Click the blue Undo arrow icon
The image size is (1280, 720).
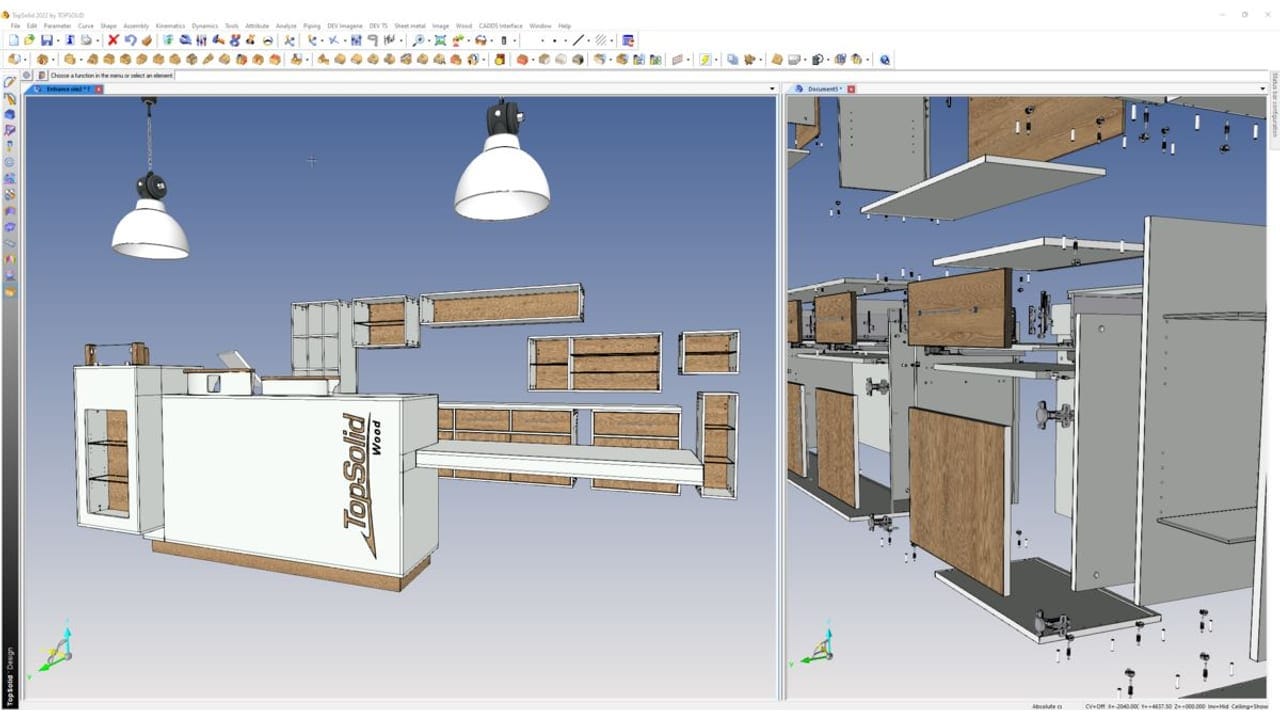pos(130,40)
